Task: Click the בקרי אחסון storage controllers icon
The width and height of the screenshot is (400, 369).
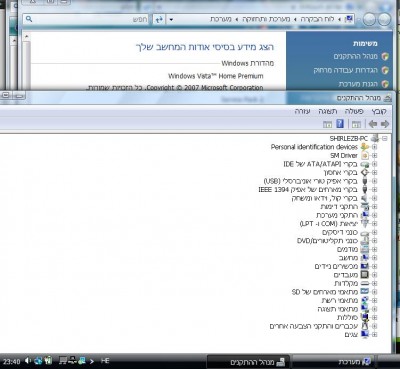Action: pyautogui.click(x=365, y=173)
